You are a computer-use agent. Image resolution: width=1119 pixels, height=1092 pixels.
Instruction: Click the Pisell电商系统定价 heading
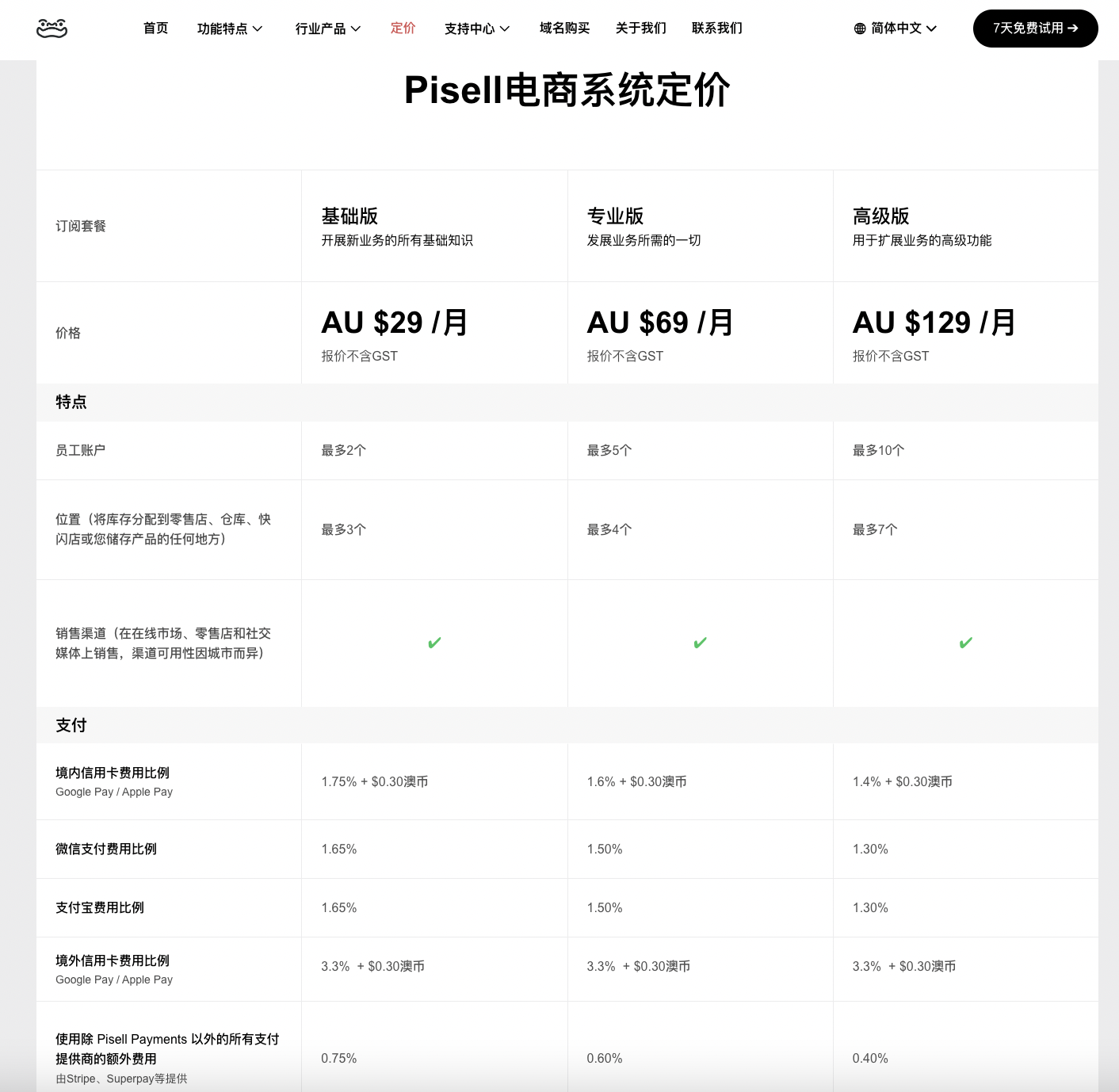click(567, 90)
